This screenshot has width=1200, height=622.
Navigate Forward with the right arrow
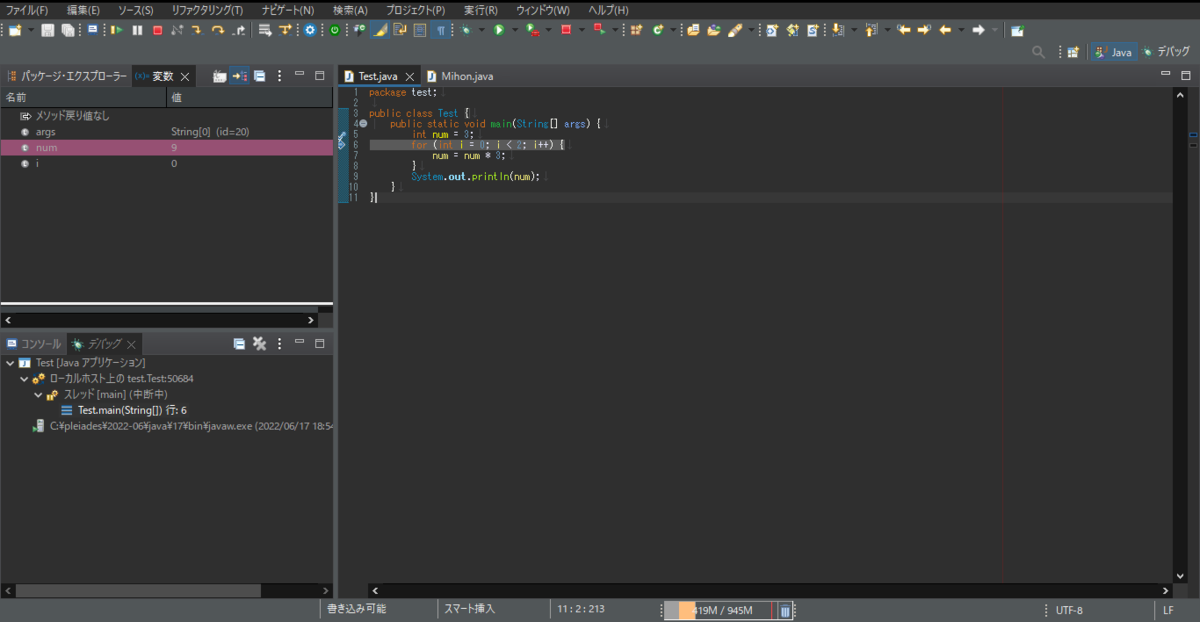pos(978,30)
